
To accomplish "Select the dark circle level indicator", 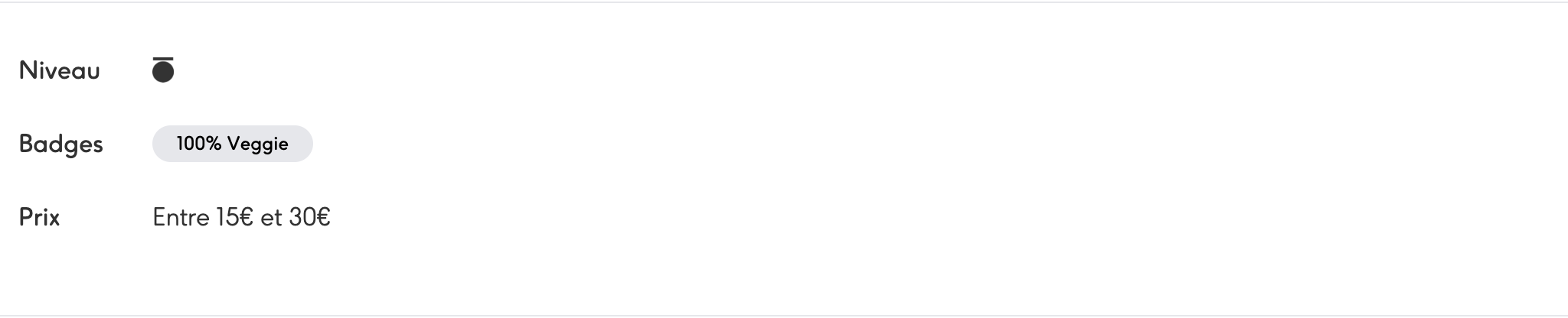I will (x=163, y=73).
